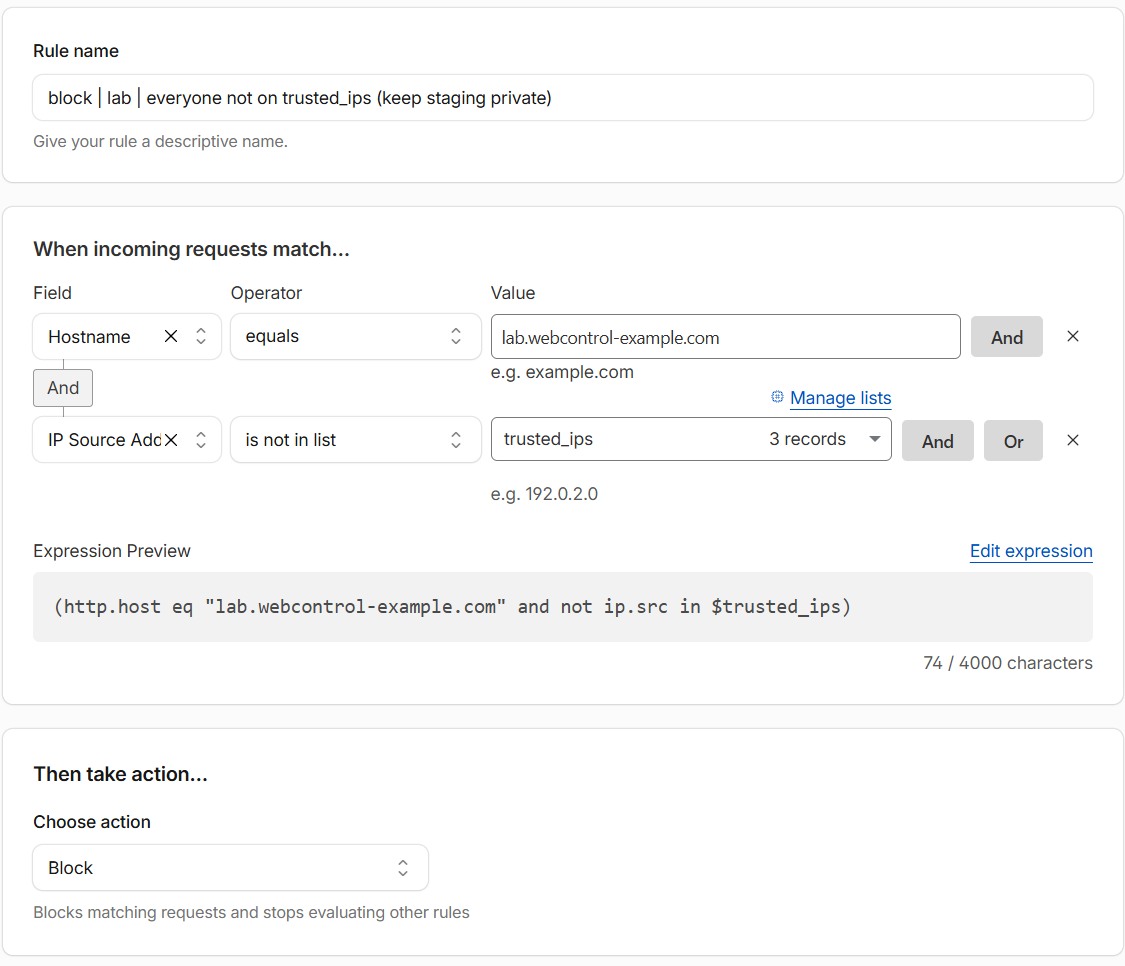The image size is (1125, 966).
Task: Click the 'Then take action...' heading
Action: click(121, 774)
